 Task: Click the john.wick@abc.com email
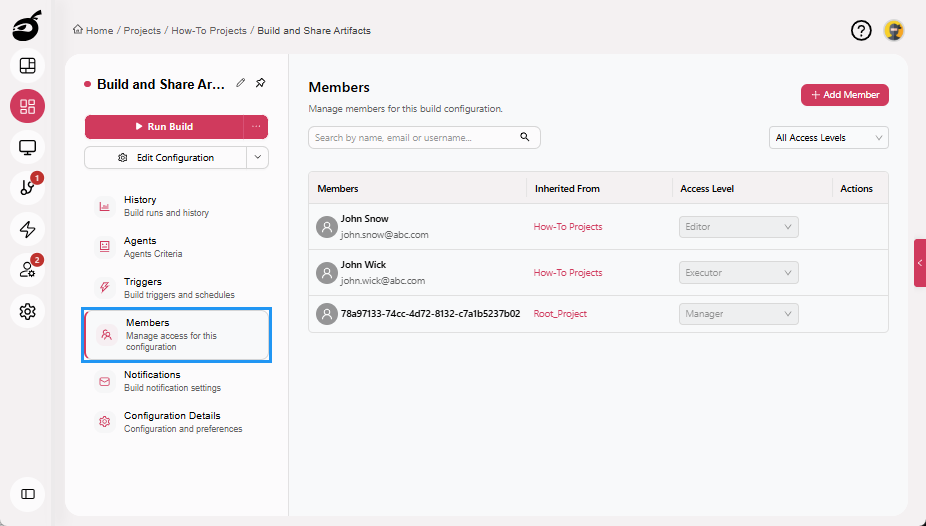383,281
